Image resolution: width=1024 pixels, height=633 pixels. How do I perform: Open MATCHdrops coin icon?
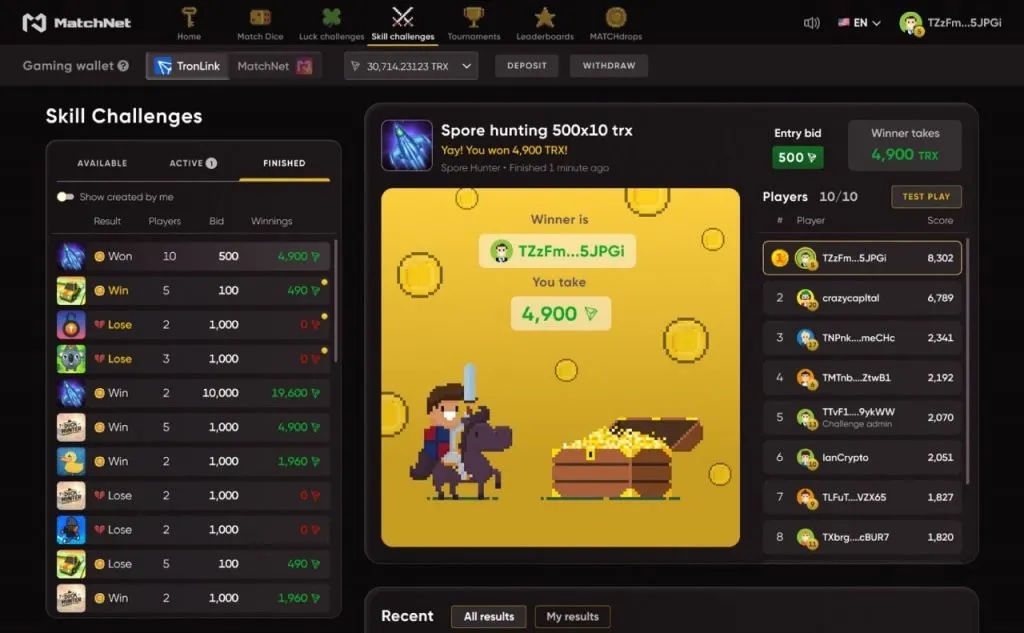coord(615,18)
